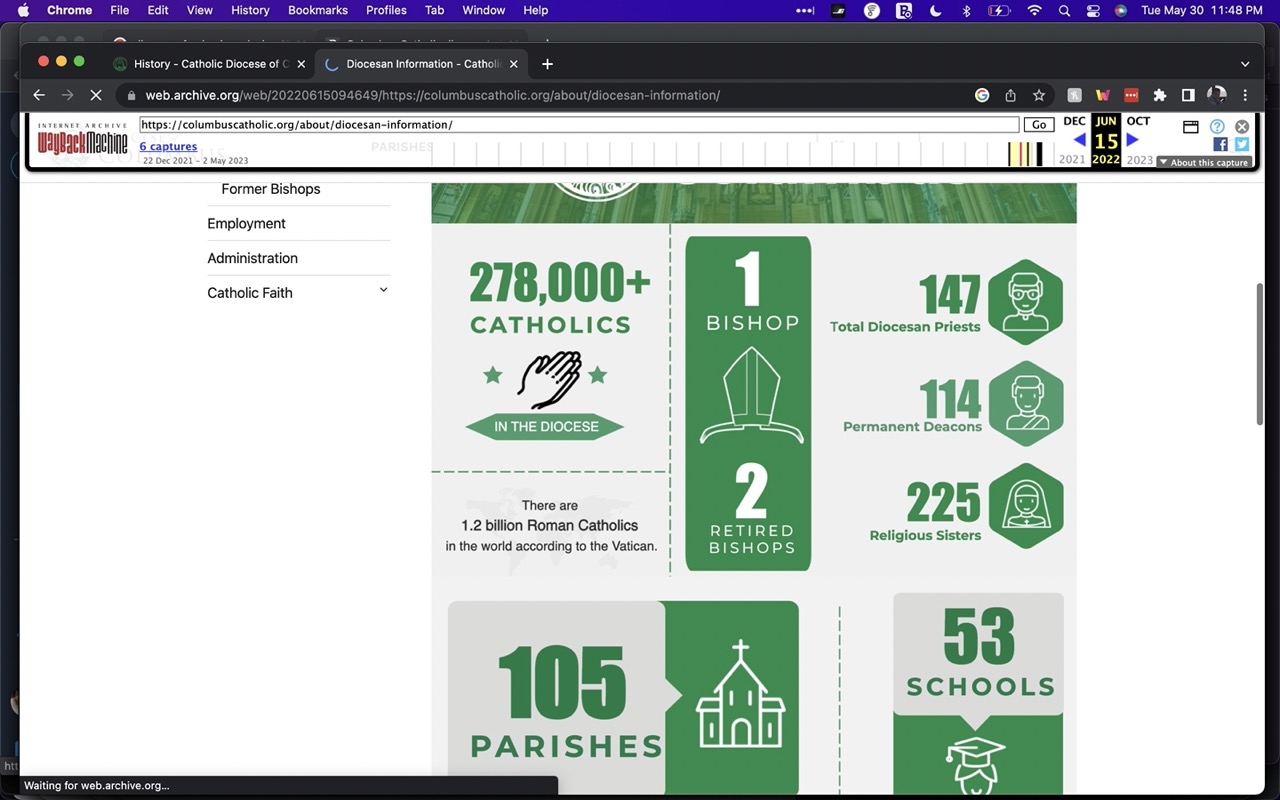This screenshot has width=1280, height=800.
Task: Click Bluetooth menu bar icon
Action: click(966, 10)
